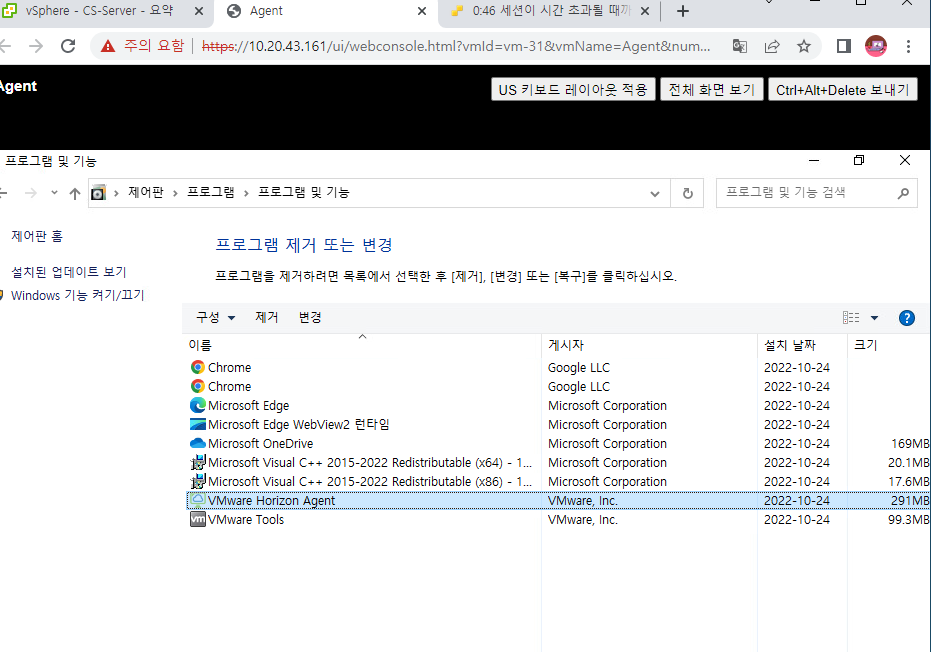The height and width of the screenshot is (652, 931).
Task: Click 변경 to change the selected program
Action: (310, 318)
